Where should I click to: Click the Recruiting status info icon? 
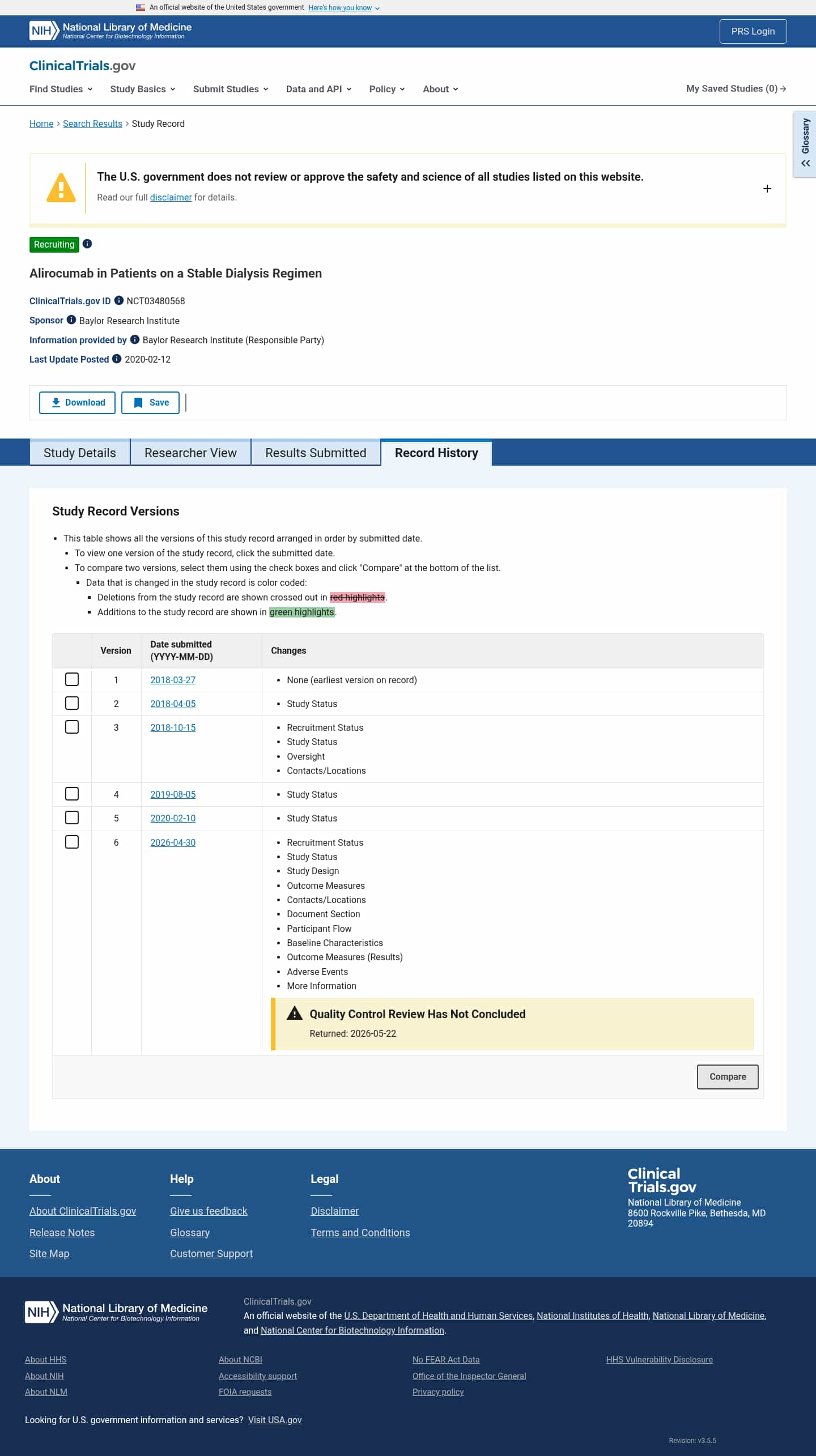[87, 244]
